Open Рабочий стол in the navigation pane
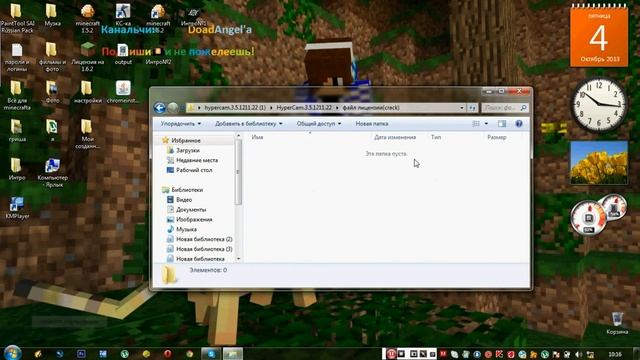 coord(194,170)
